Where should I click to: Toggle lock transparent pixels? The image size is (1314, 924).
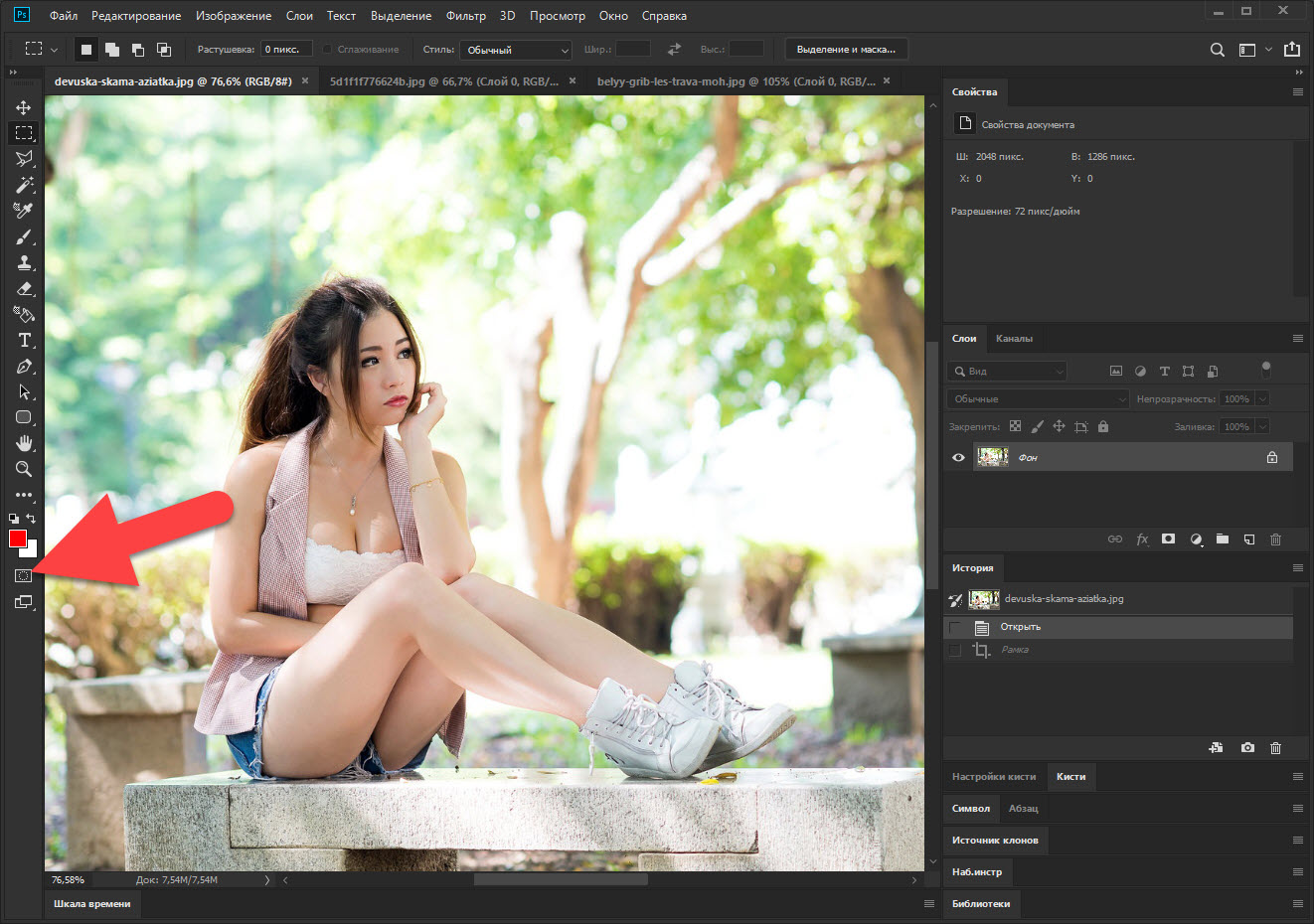pyautogui.click(x=1015, y=426)
